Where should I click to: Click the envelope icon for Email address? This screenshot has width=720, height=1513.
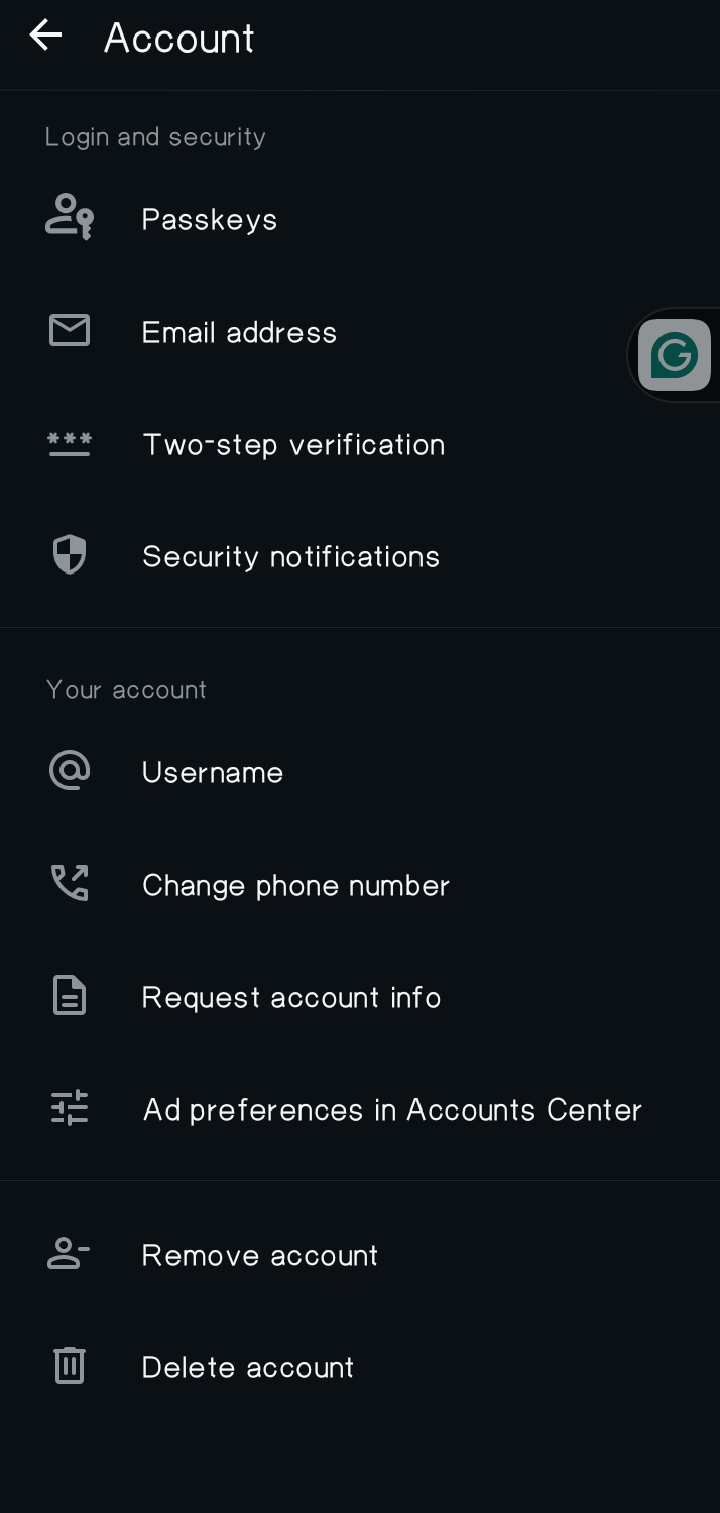click(70, 330)
